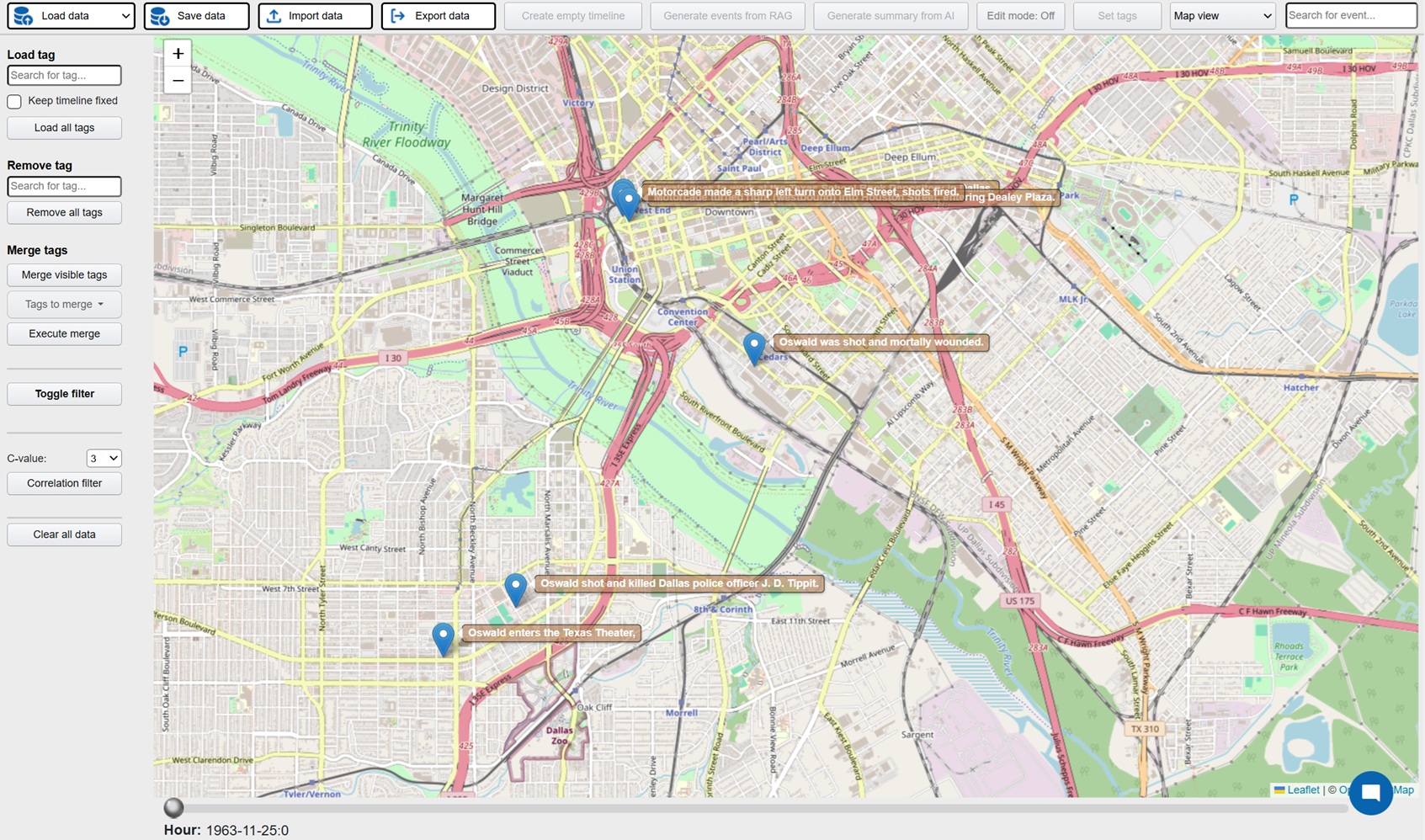Screen dimensions: 1425x840
Task: Open the chat bubble icon
Action: [1369, 793]
